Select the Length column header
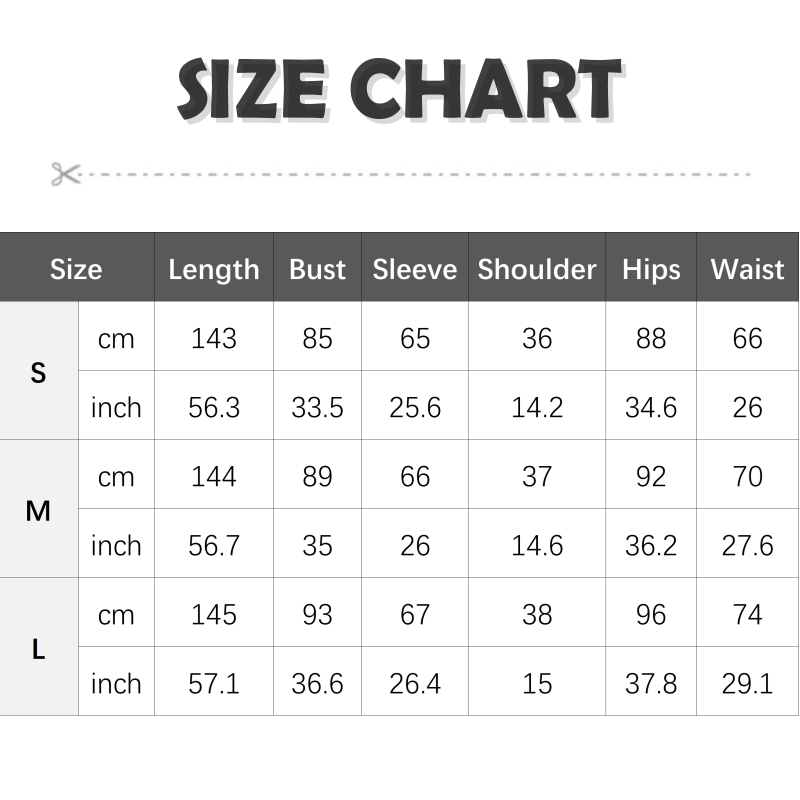 213,269
